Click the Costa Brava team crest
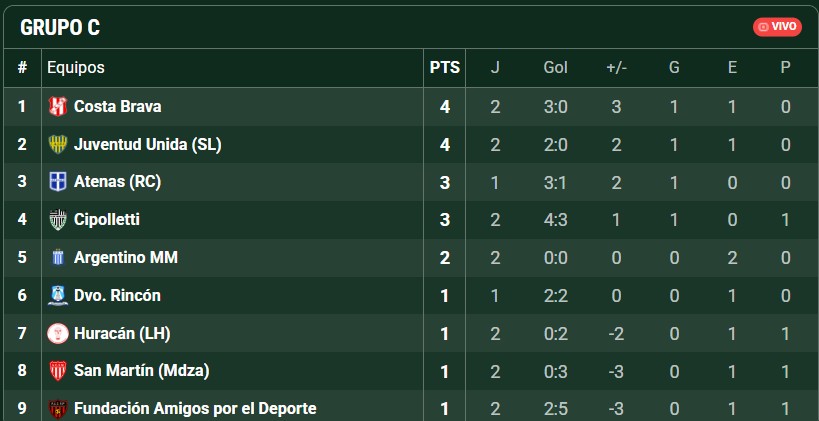 57,106
